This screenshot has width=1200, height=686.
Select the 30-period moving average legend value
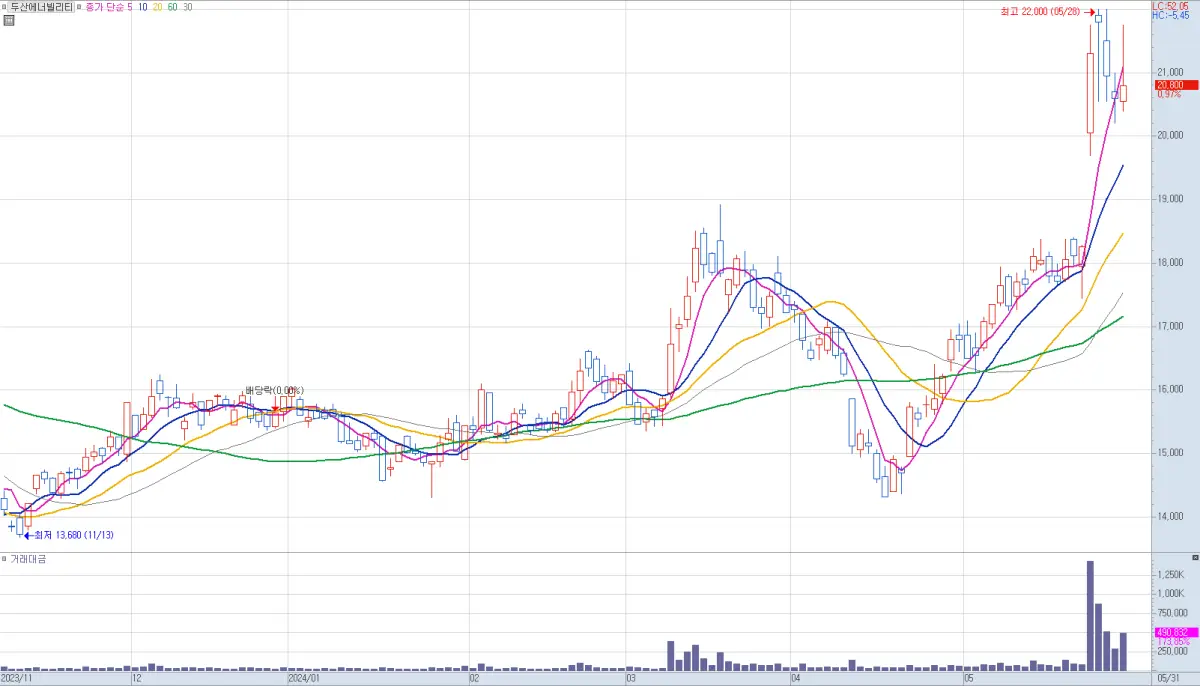pos(188,6)
